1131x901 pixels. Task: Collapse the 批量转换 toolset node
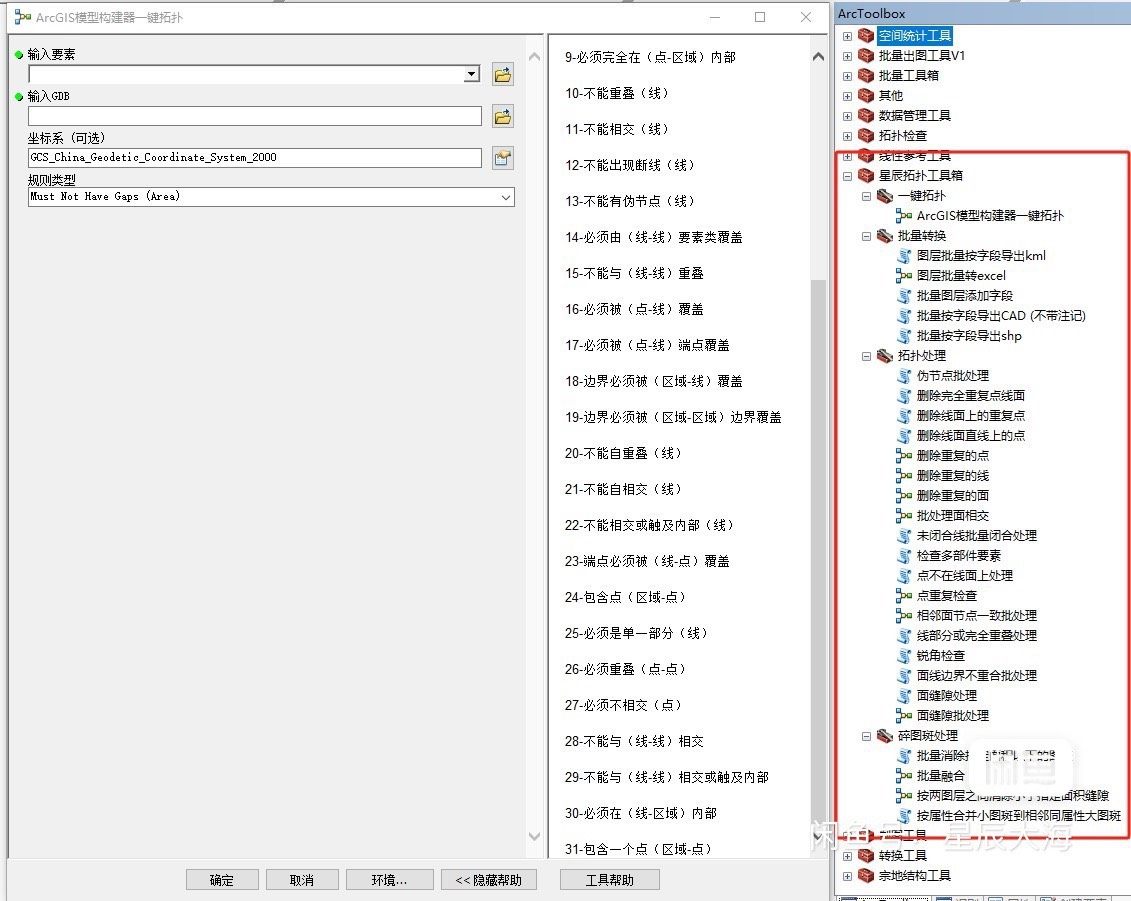(x=866, y=236)
